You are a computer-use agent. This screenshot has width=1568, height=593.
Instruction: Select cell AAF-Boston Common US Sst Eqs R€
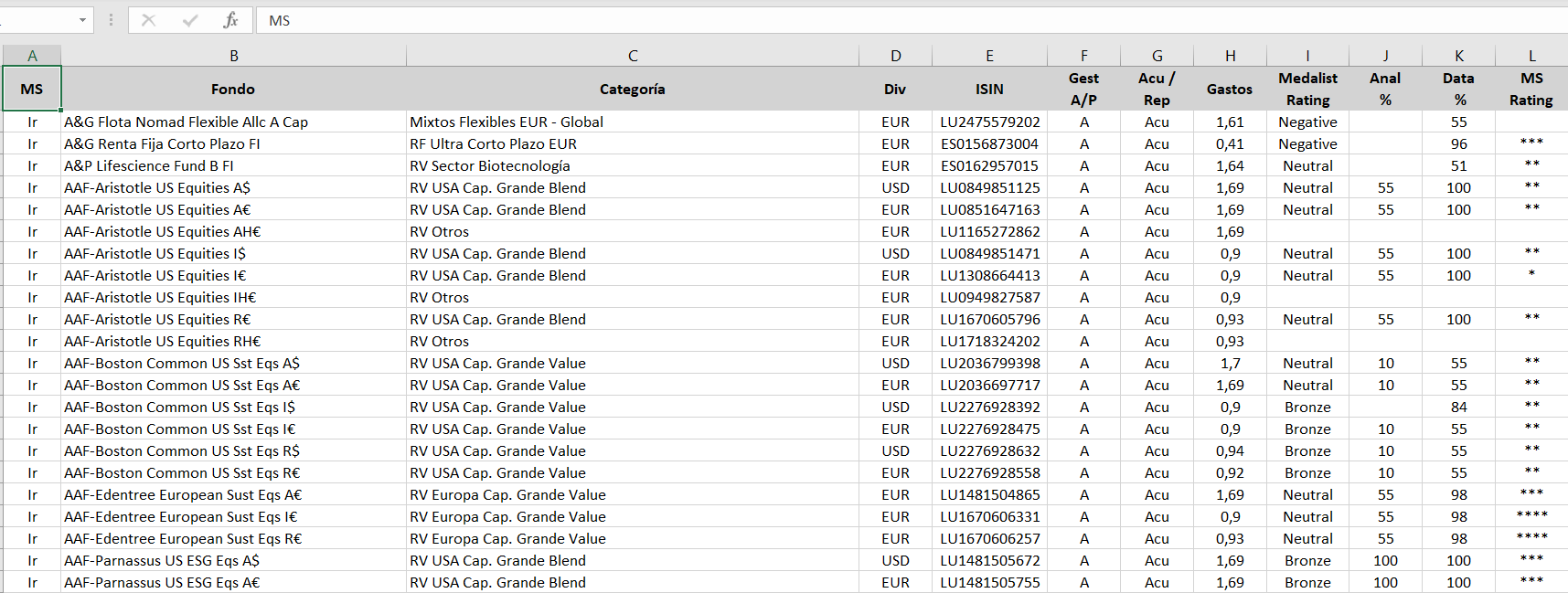point(234,472)
